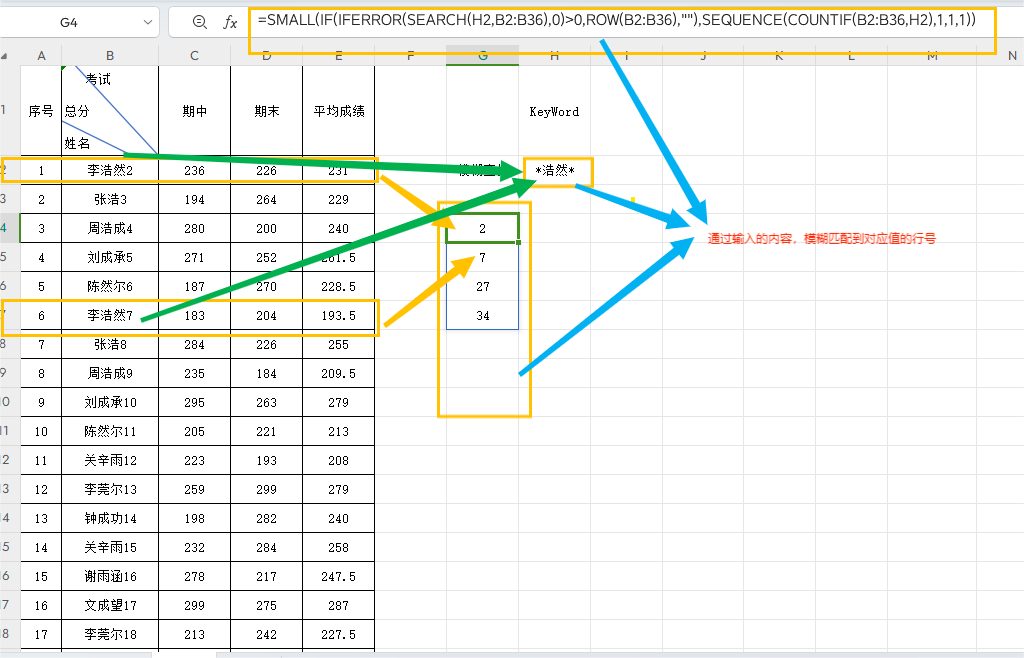Select name cell 张浩3
Screen dimensions: 1024x658
110,199
